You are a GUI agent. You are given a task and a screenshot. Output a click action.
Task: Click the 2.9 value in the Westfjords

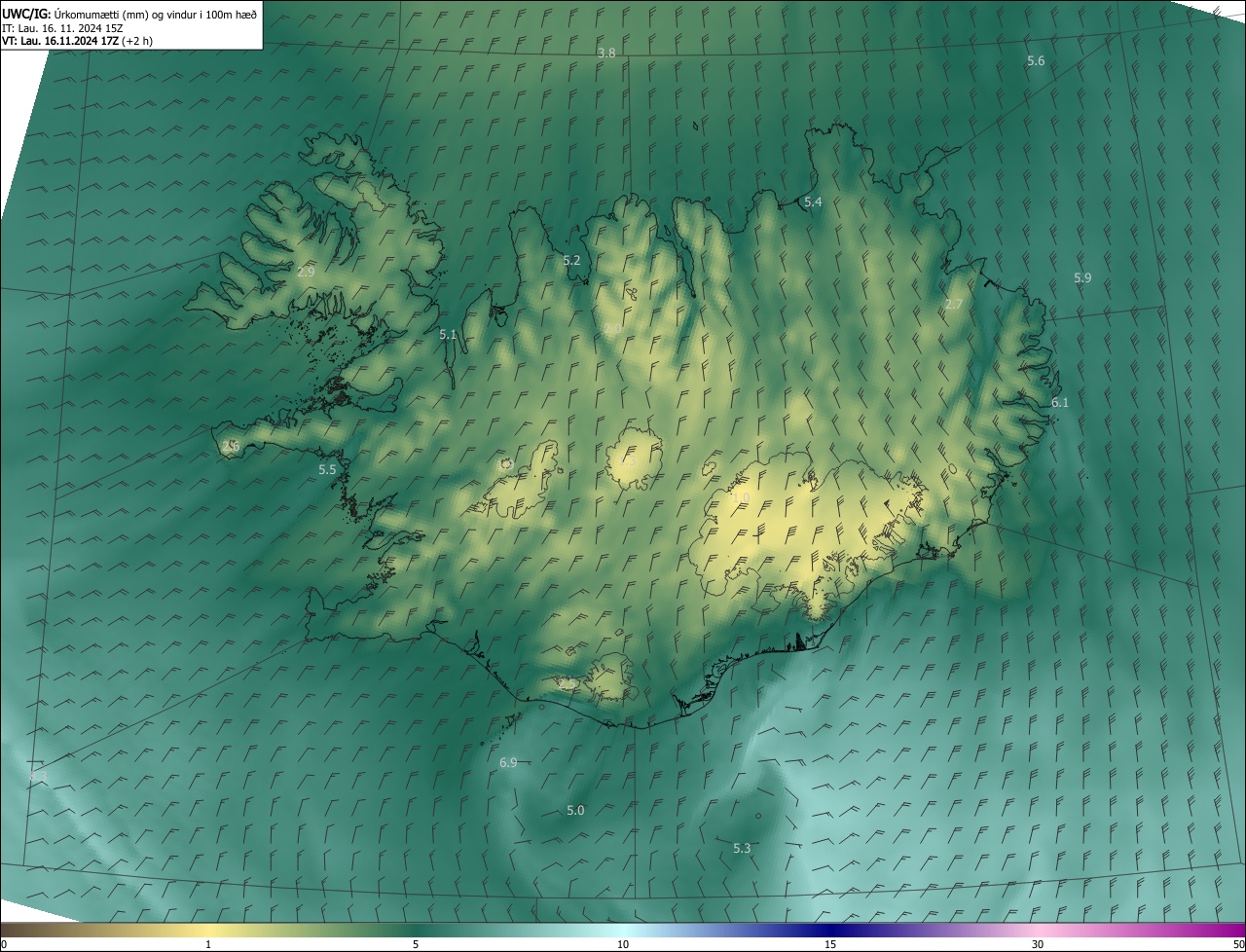(306, 273)
